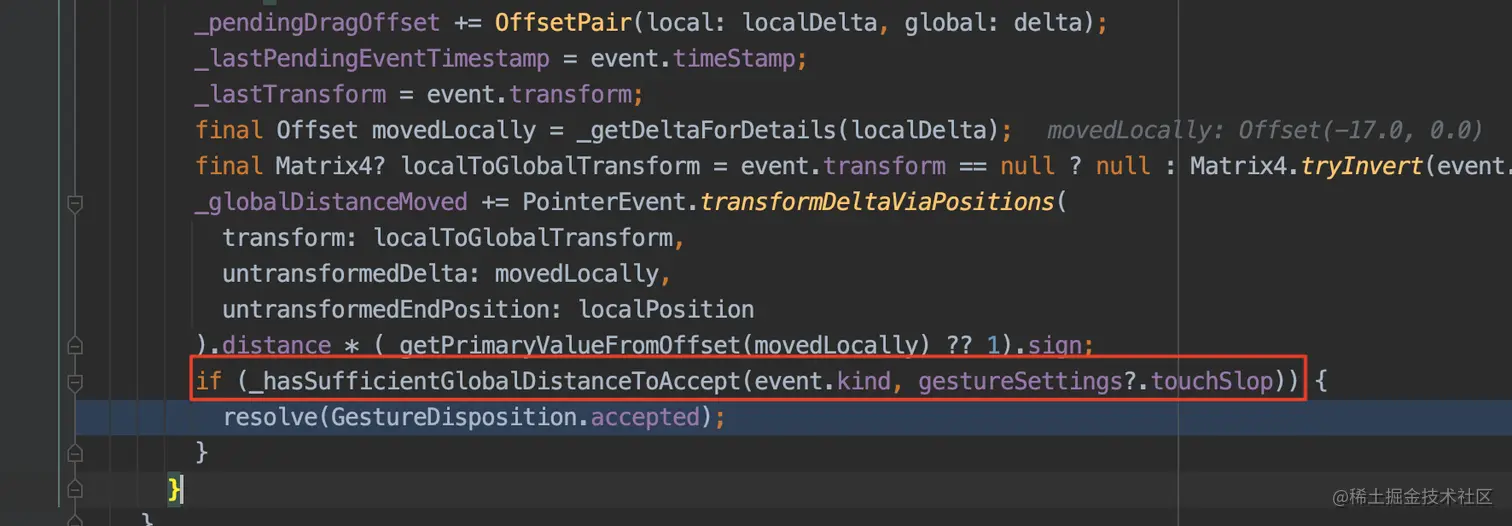Click the fold-end marker on the .distance line

point(74,346)
